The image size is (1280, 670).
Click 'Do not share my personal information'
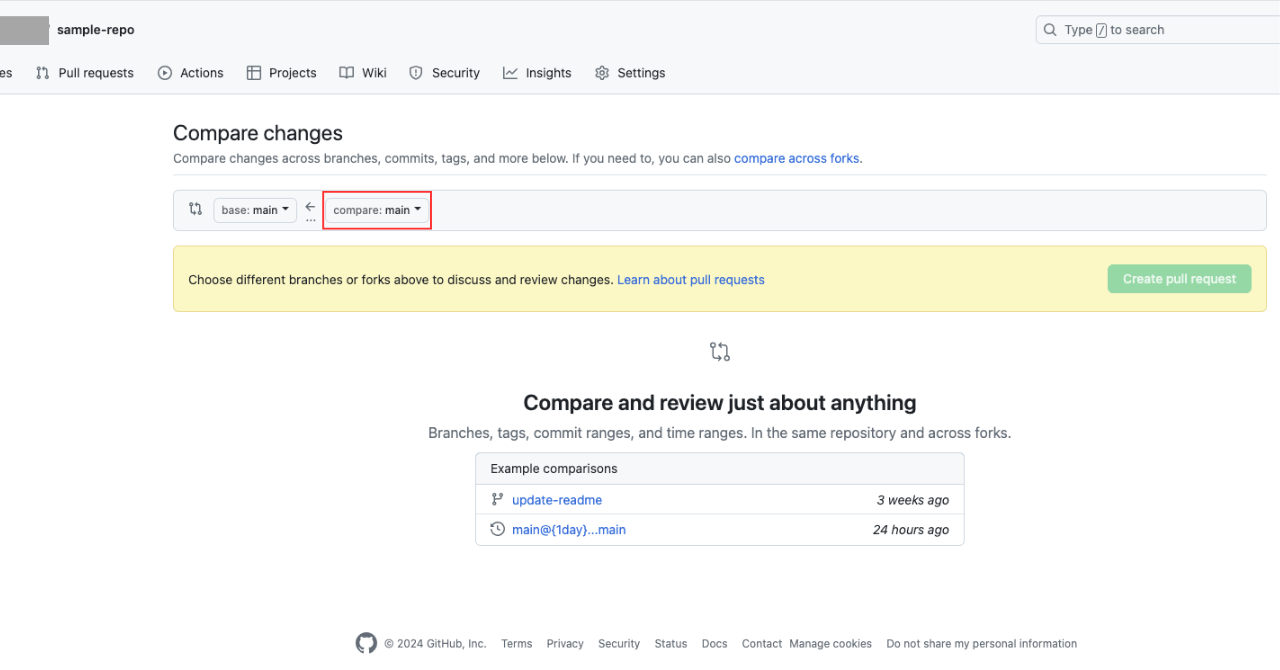click(x=982, y=644)
